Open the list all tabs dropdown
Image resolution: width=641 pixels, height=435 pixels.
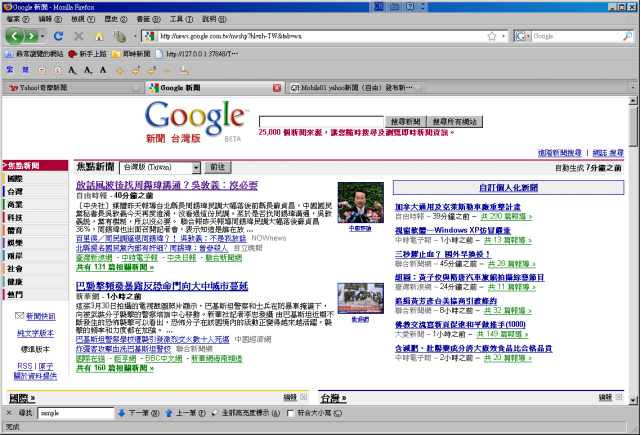click(632, 87)
